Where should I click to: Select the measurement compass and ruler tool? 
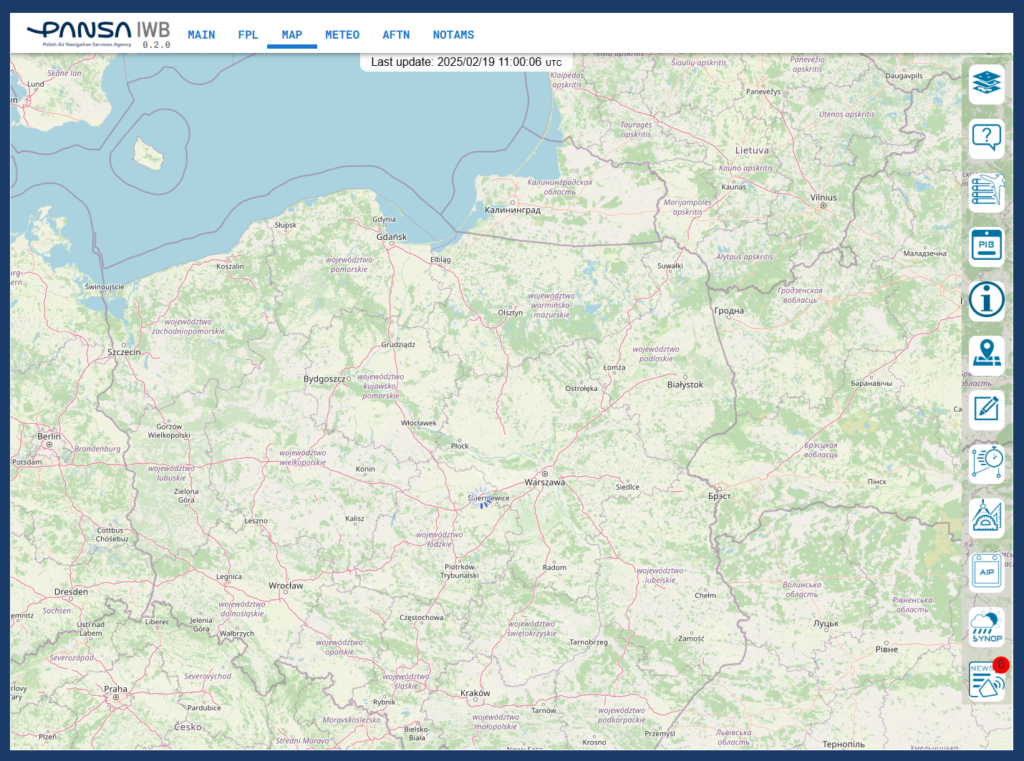point(986,517)
